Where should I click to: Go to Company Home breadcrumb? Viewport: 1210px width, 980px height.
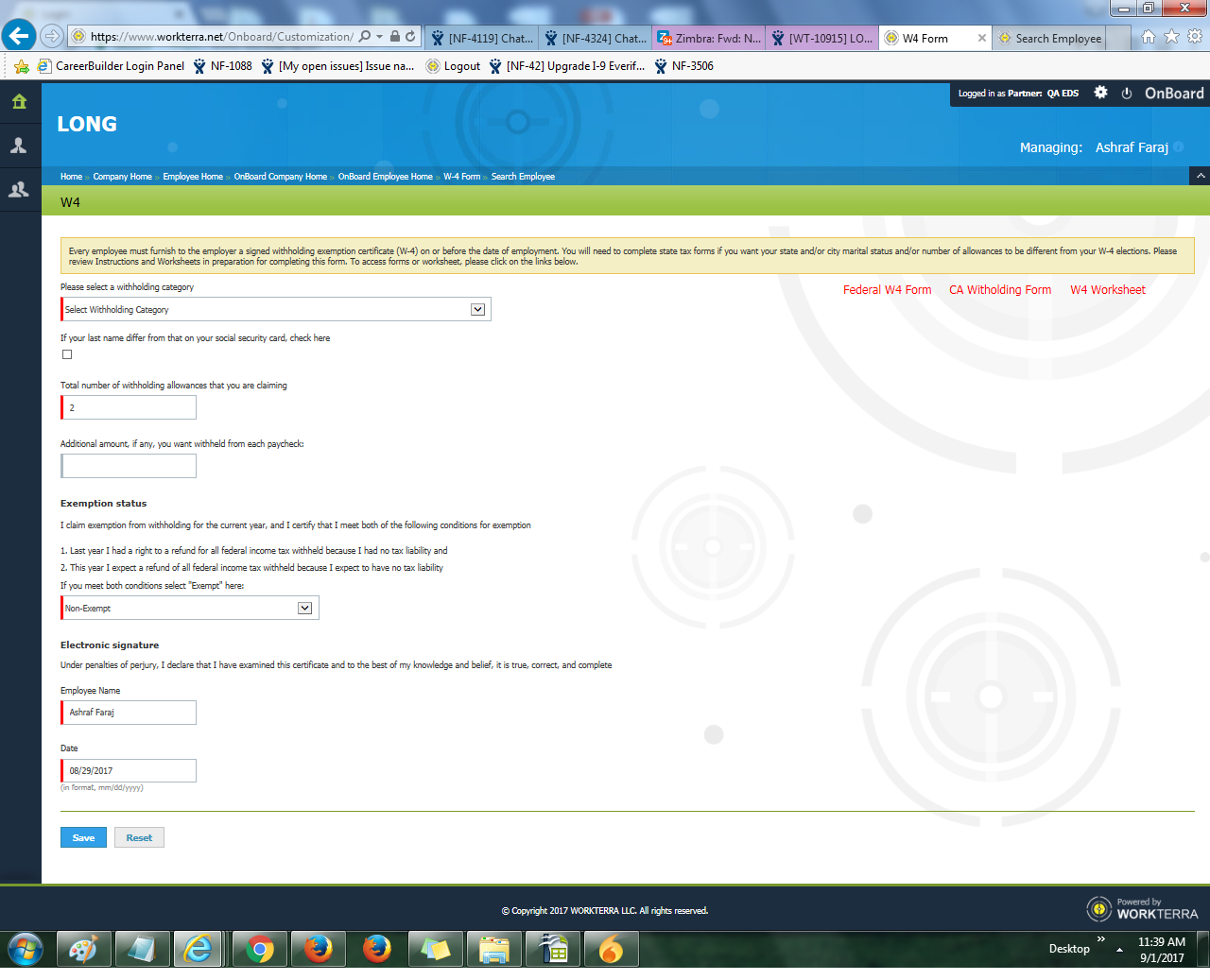pyautogui.click(x=122, y=177)
